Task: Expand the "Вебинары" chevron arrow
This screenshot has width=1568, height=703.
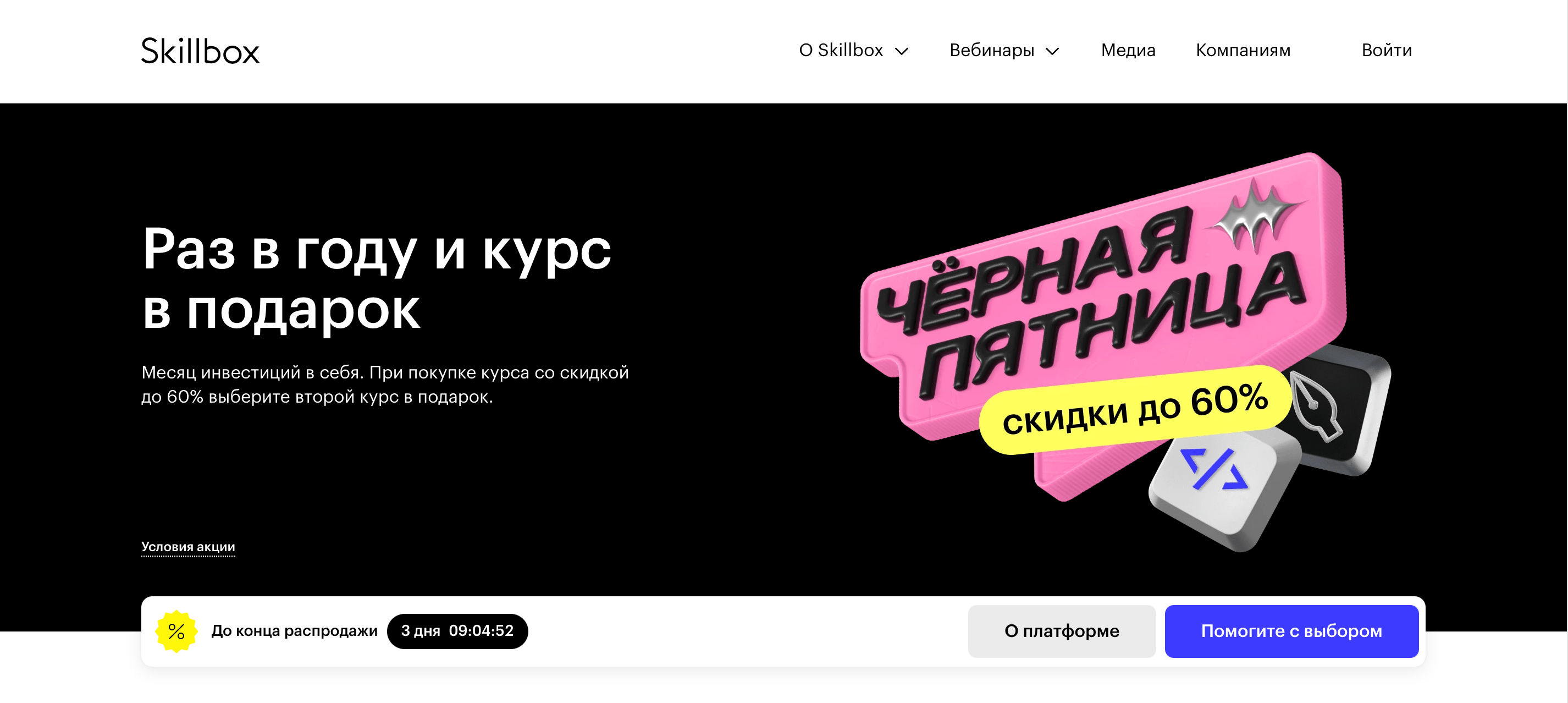Action: [1052, 51]
